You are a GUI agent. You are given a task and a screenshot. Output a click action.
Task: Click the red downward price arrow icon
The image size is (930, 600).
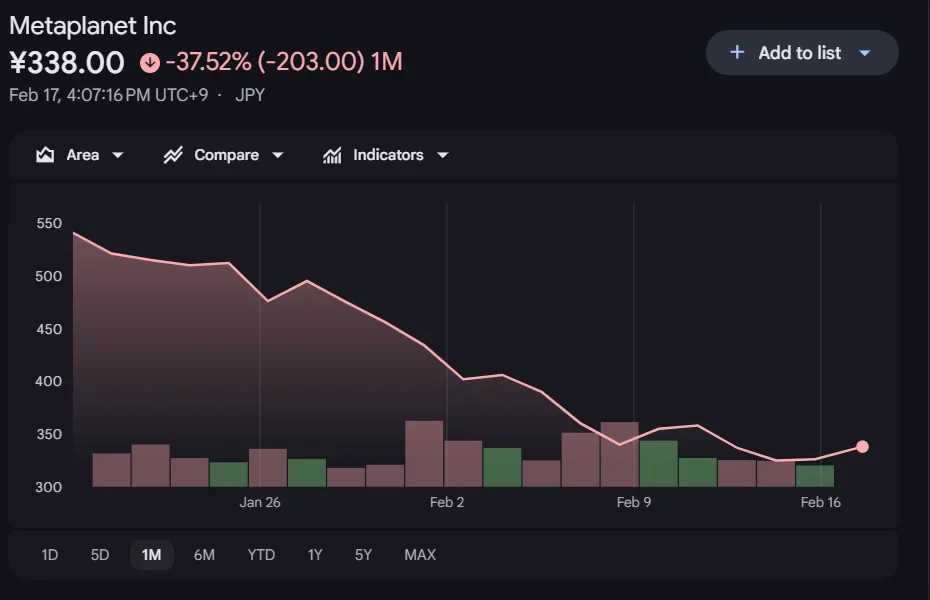click(x=151, y=61)
